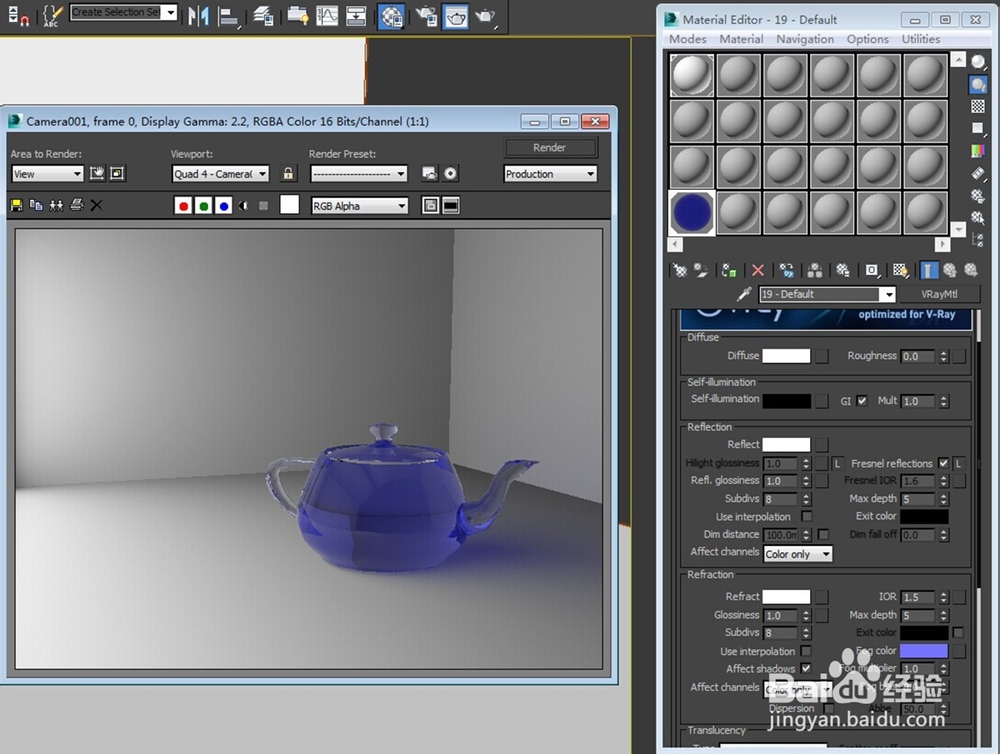Toggle Fresnel reflections checkbox
Screen dimensions: 1000x754
[943, 463]
